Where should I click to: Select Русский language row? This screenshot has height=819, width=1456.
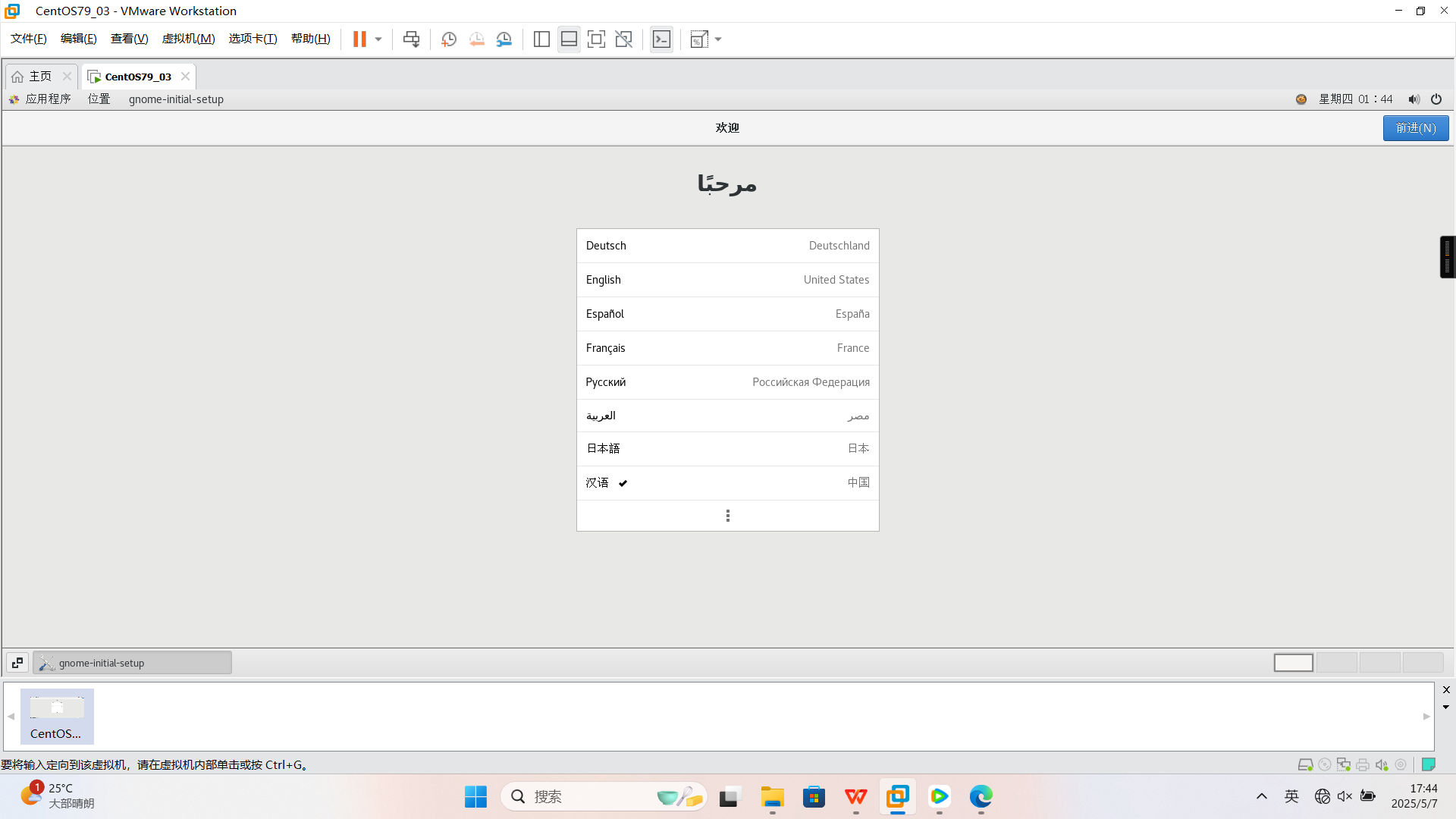[x=728, y=382]
